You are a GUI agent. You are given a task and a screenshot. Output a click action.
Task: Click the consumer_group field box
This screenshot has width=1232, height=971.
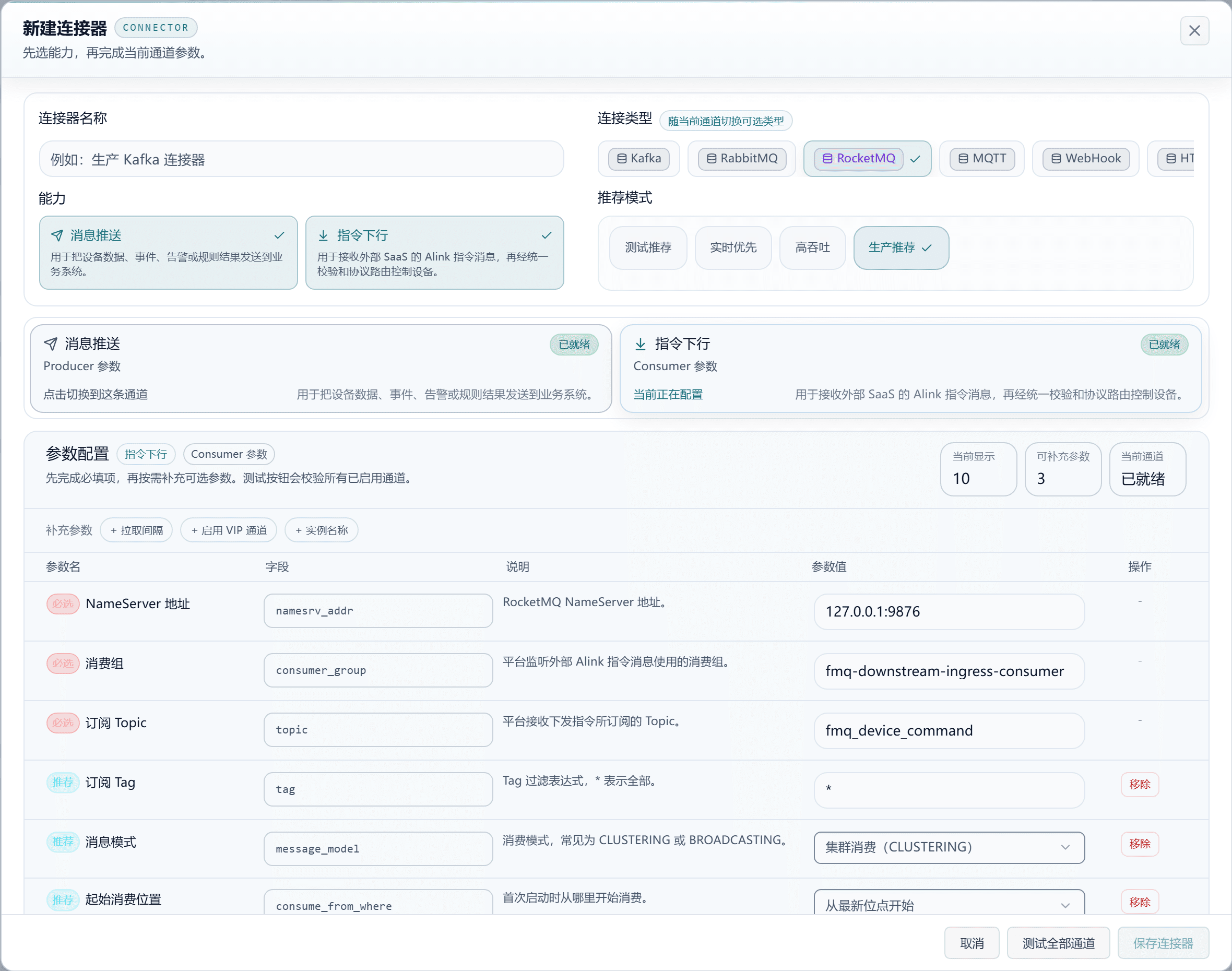point(378,671)
